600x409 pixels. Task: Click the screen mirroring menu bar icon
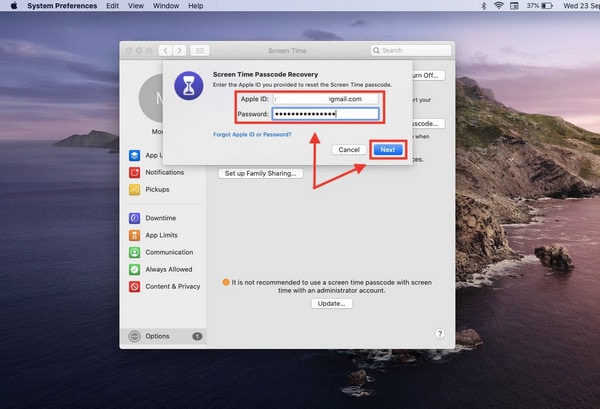[514, 6]
